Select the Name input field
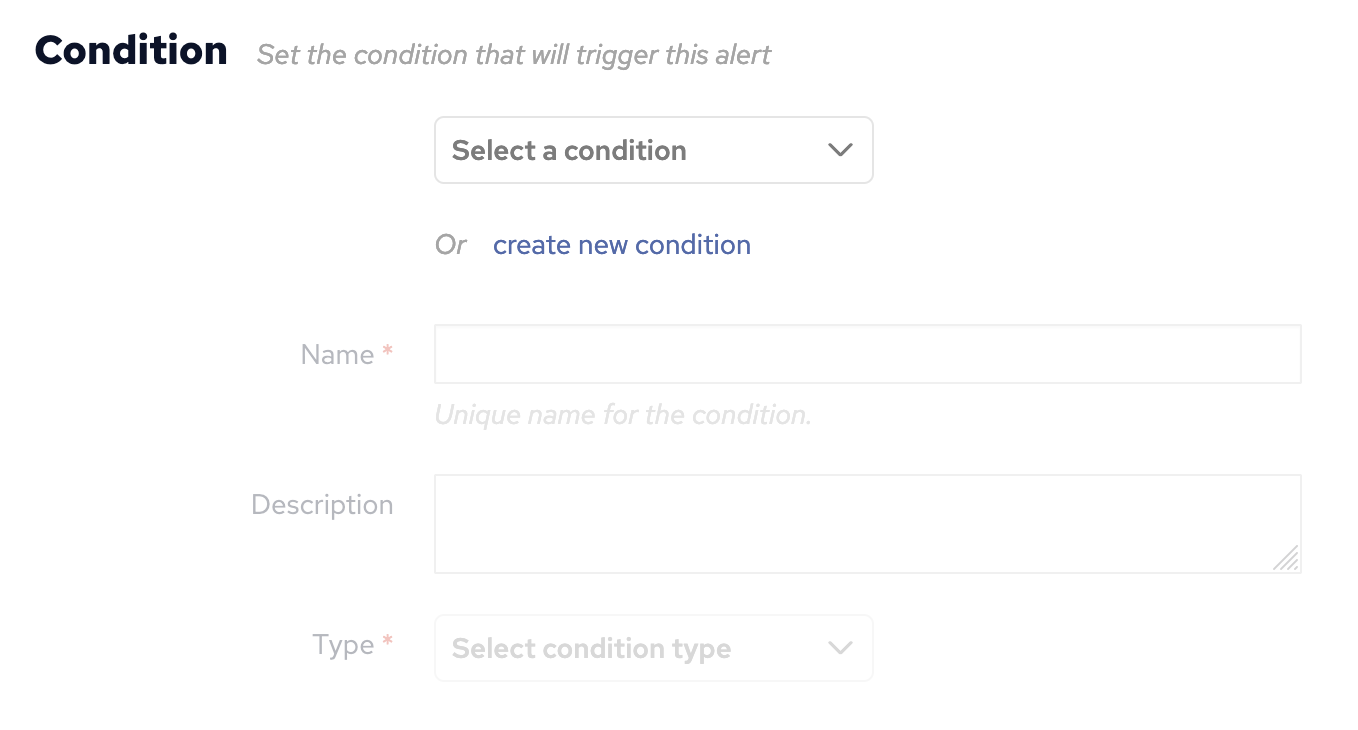The image size is (1358, 730). pyautogui.click(x=866, y=353)
